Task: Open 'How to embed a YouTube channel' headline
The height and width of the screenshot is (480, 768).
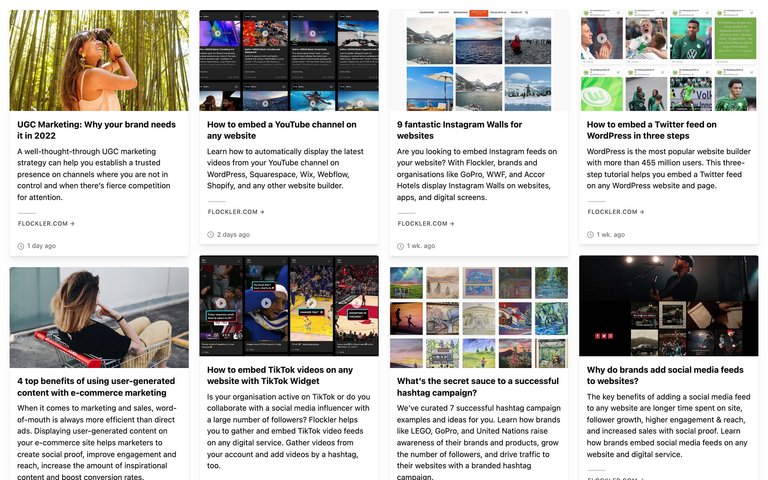Action: [282, 130]
